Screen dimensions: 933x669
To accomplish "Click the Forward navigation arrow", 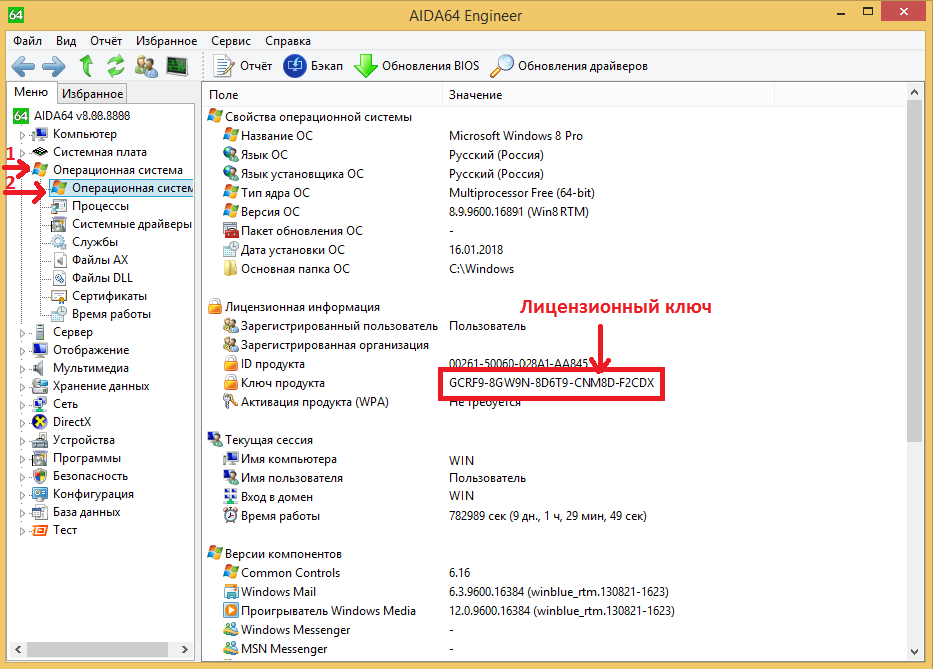I will click(x=54, y=66).
